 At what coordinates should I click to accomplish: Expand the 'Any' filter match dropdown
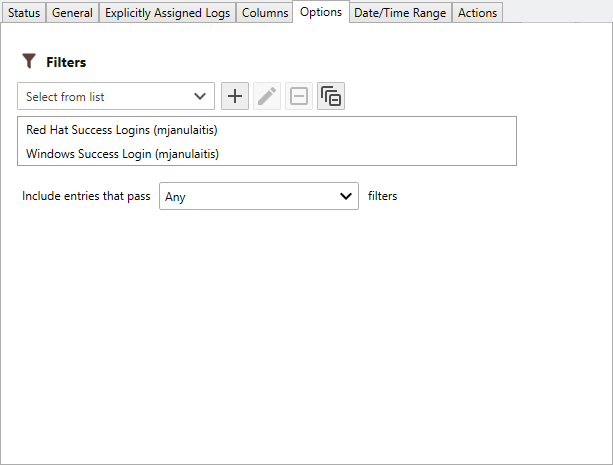point(259,196)
